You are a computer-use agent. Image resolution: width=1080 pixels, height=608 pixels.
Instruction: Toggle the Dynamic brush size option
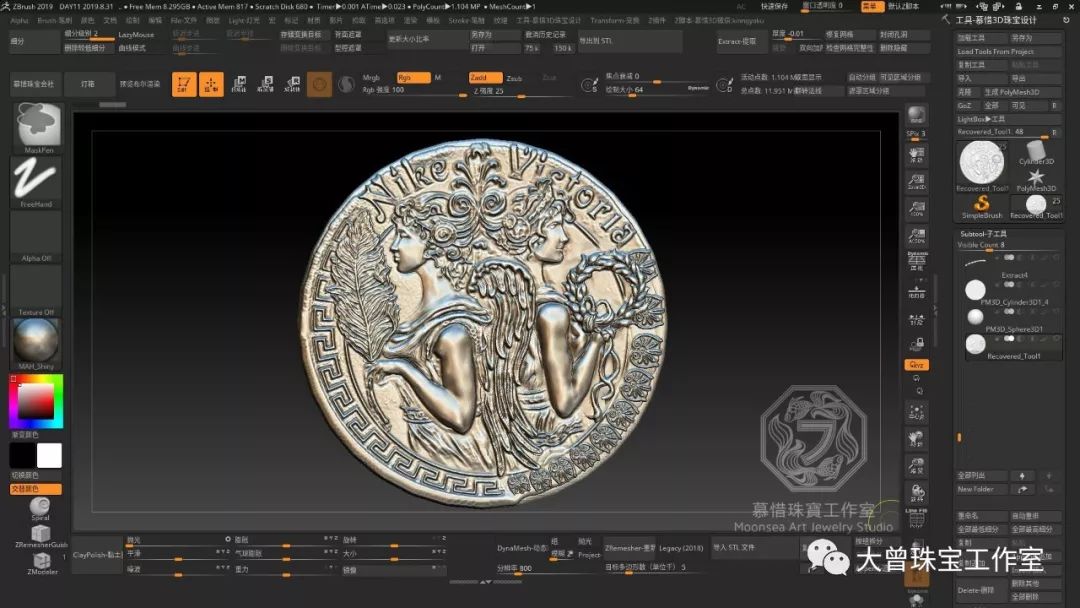tap(697, 88)
